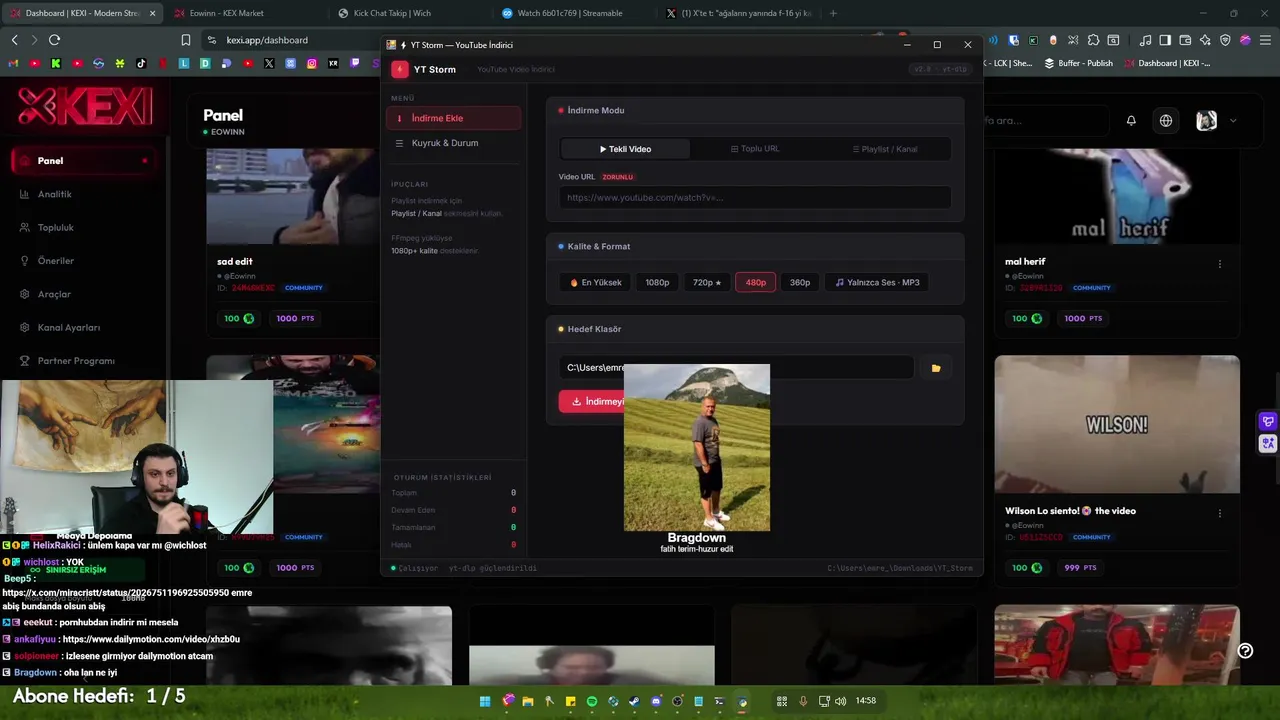Go back in browser history
Image resolution: width=1280 pixels, height=720 pixels.
14,40
